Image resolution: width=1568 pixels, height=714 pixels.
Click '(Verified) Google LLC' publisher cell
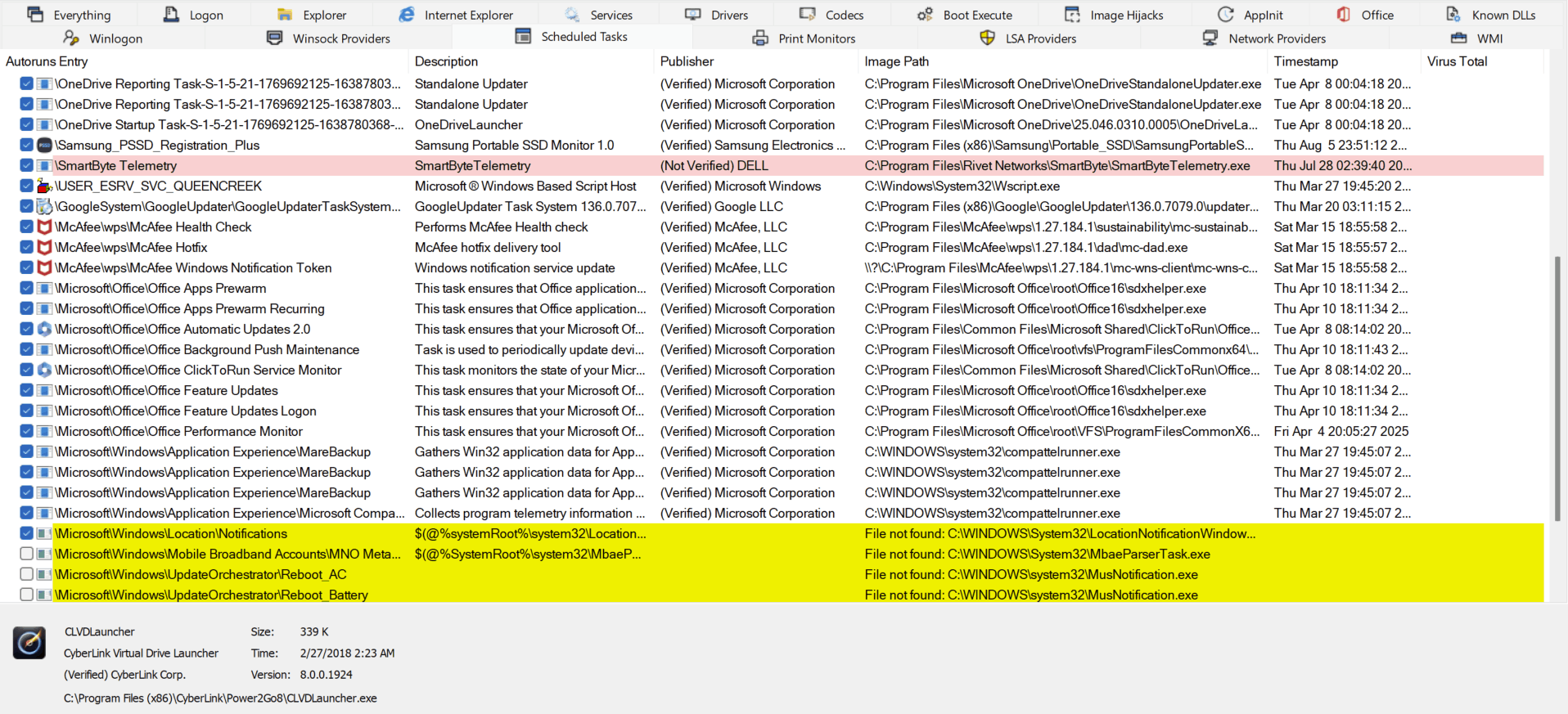[x=722, y=206]
